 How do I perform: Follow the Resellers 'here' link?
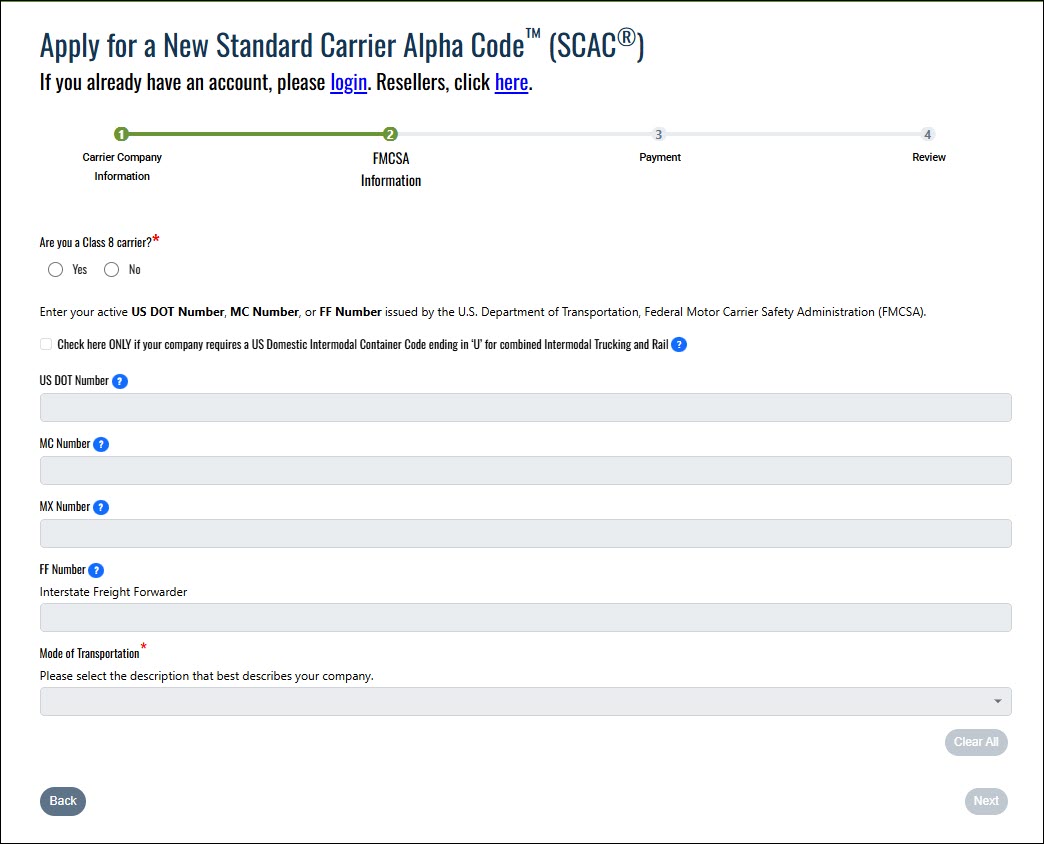tap(511, 82)
